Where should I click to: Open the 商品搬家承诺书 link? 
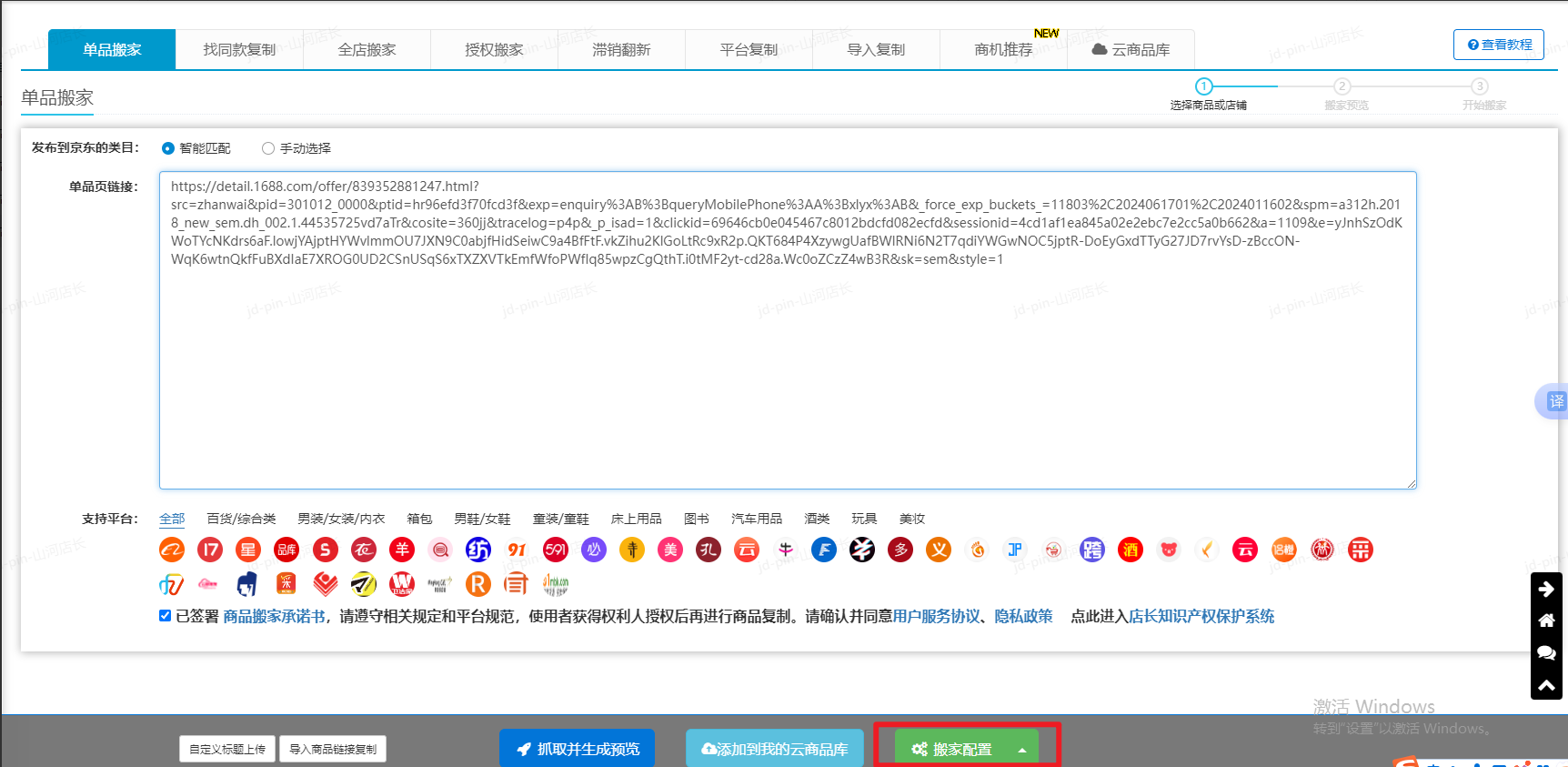(274, 617)
